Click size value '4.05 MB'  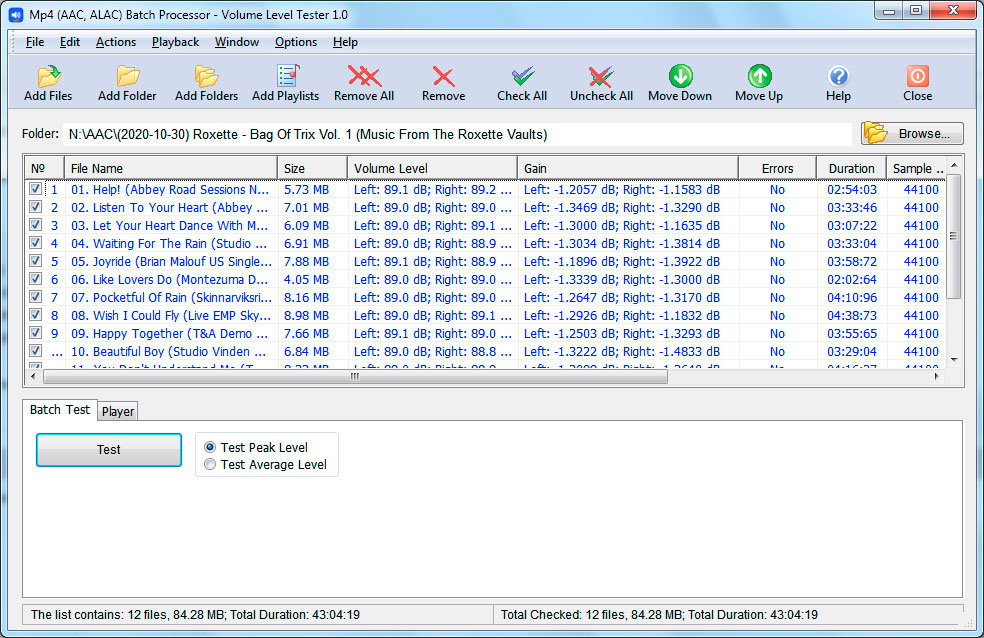tap(306, 280)
